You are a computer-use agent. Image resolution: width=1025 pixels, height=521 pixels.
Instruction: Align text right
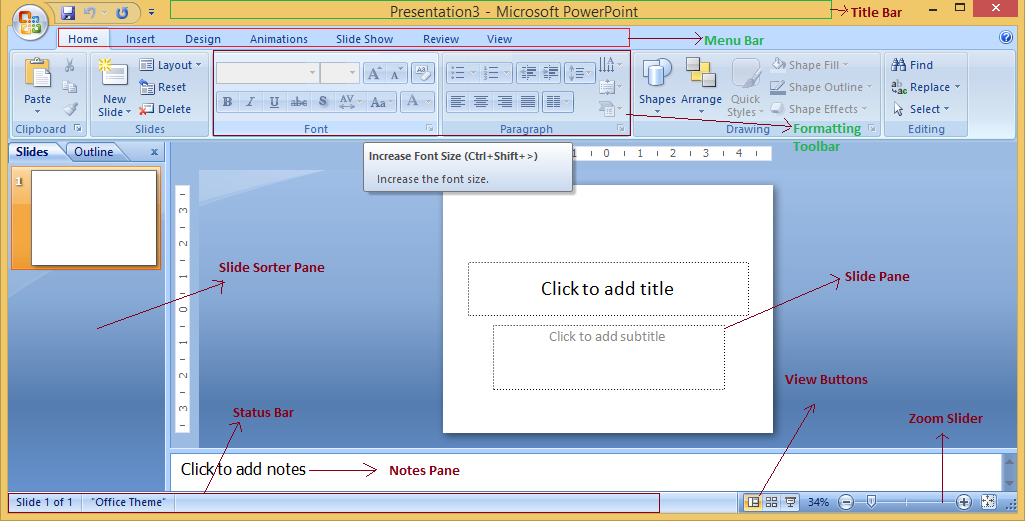pos(505,101)
